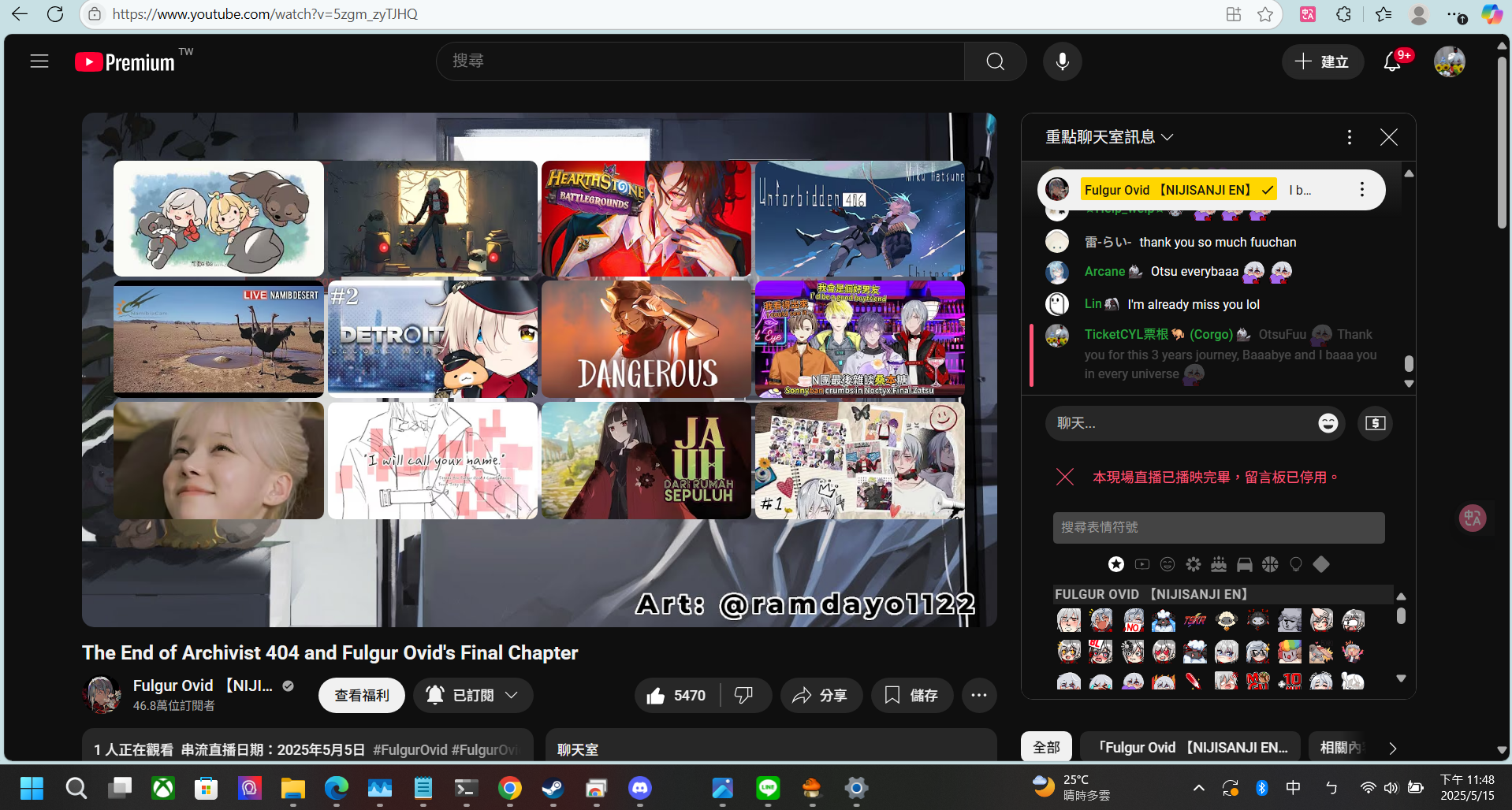Select the diamond symbols emoji category
Image resolution: width=1512 pixels, height=810 pixels.
click(x=1321, y=564)
